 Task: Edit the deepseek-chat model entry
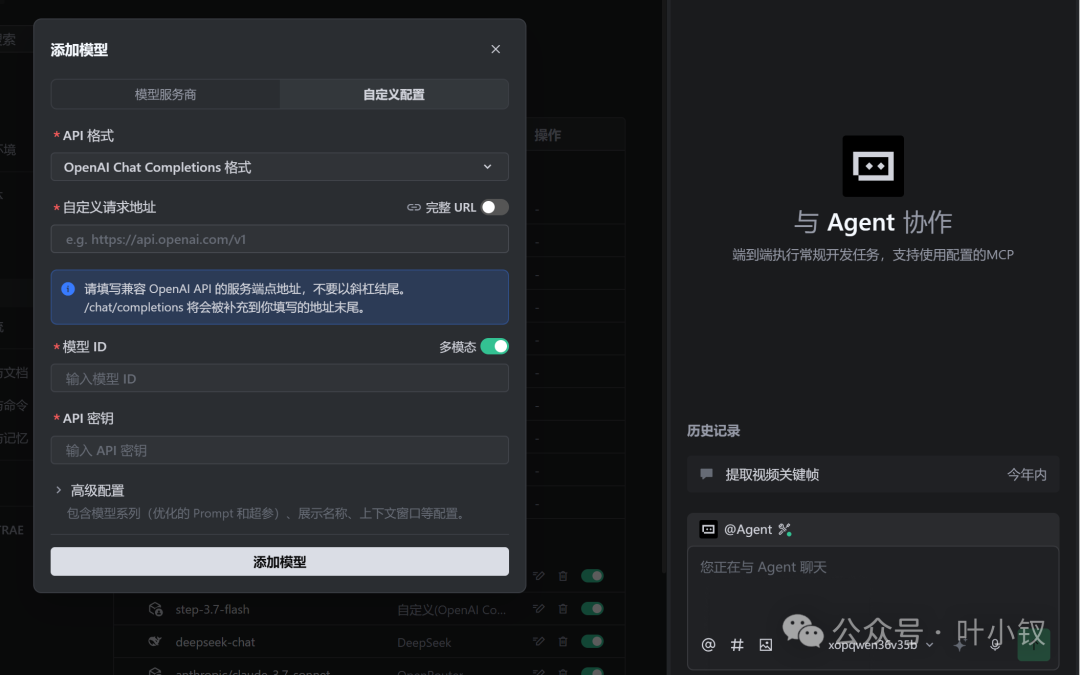point(539,642)
